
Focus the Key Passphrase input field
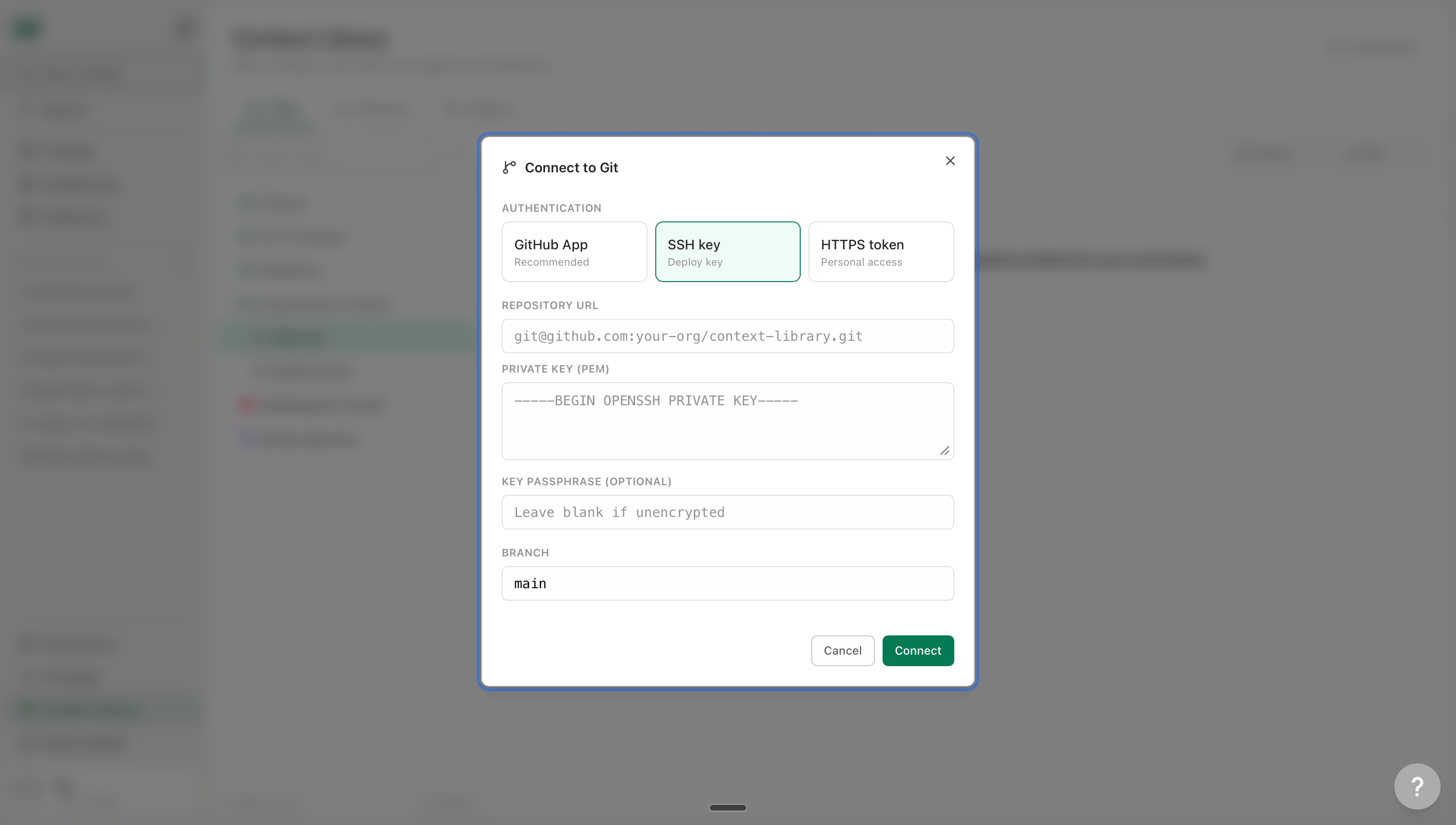click(x=728, y=512)
